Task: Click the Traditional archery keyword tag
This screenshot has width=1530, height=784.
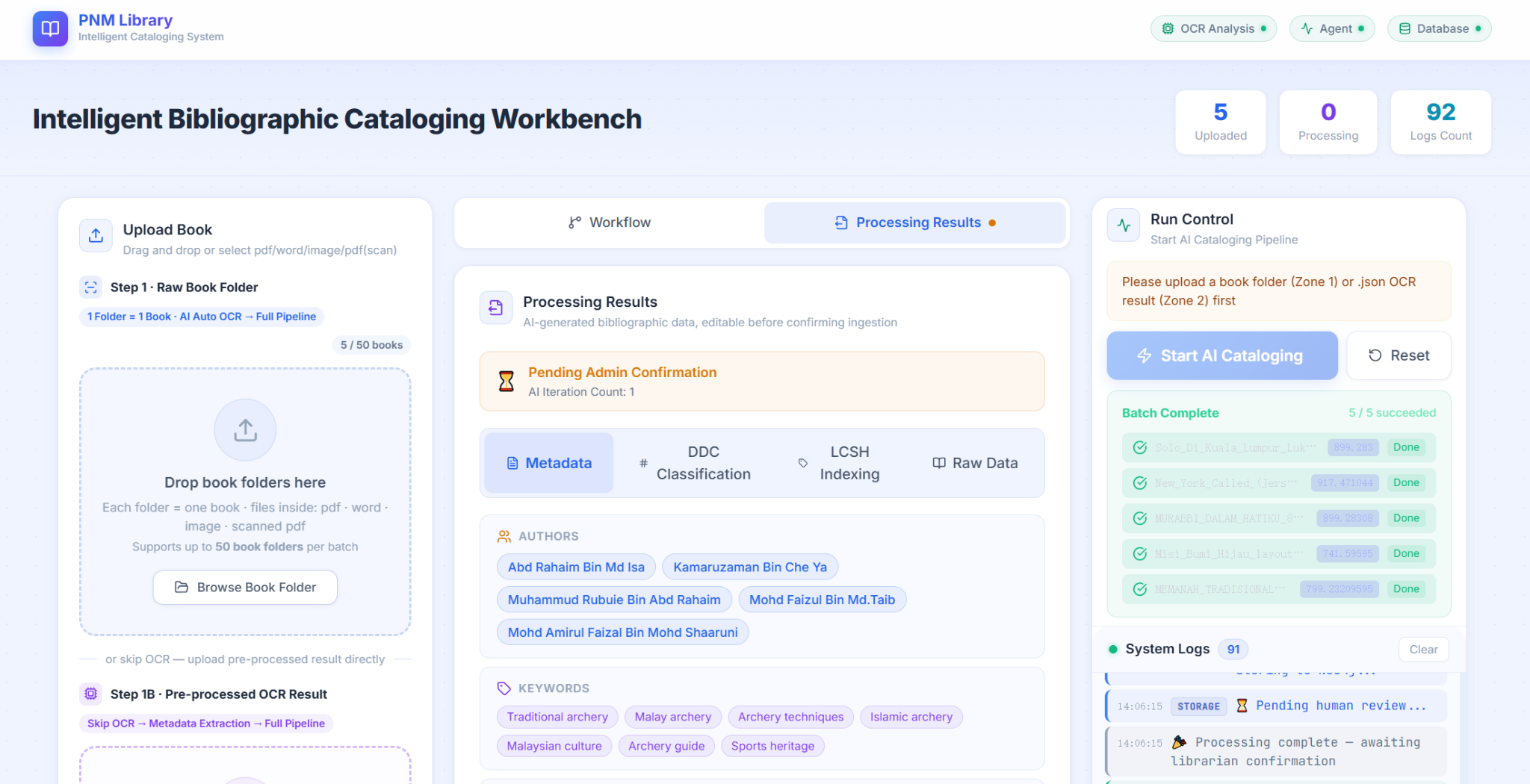Action: pyautogui.click(x=557, y=717)
